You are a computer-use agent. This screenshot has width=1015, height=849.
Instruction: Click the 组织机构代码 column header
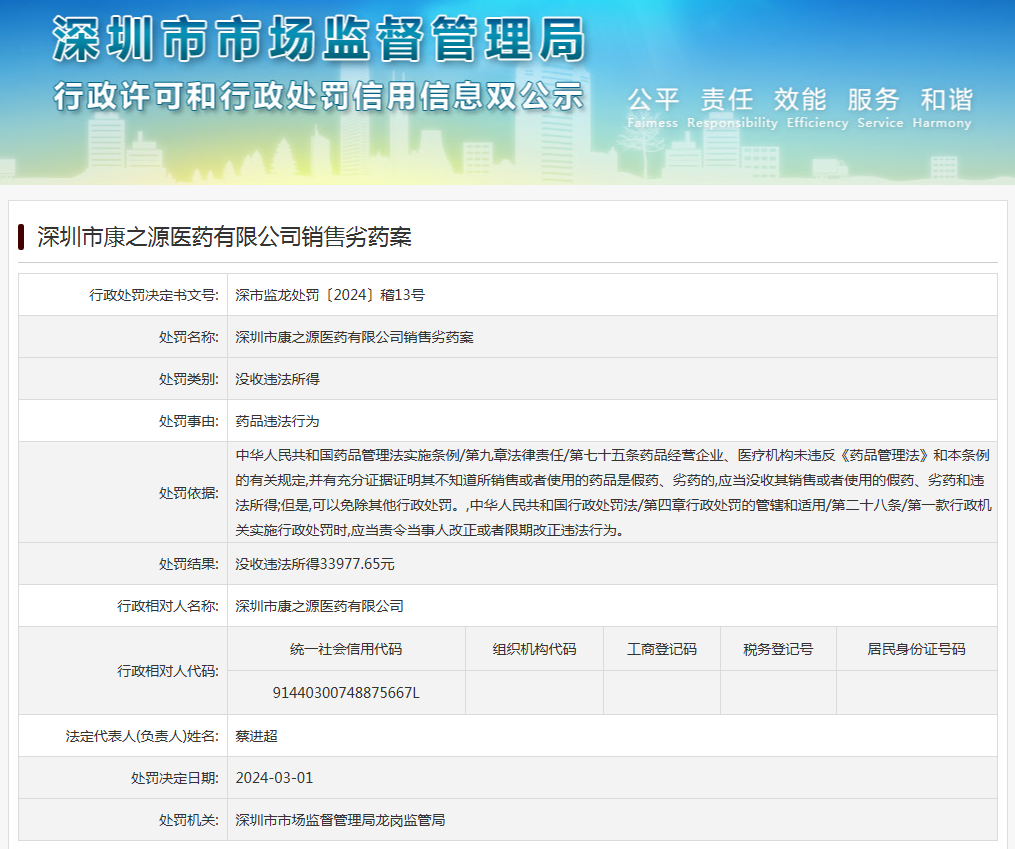click(x=535, y=649)
